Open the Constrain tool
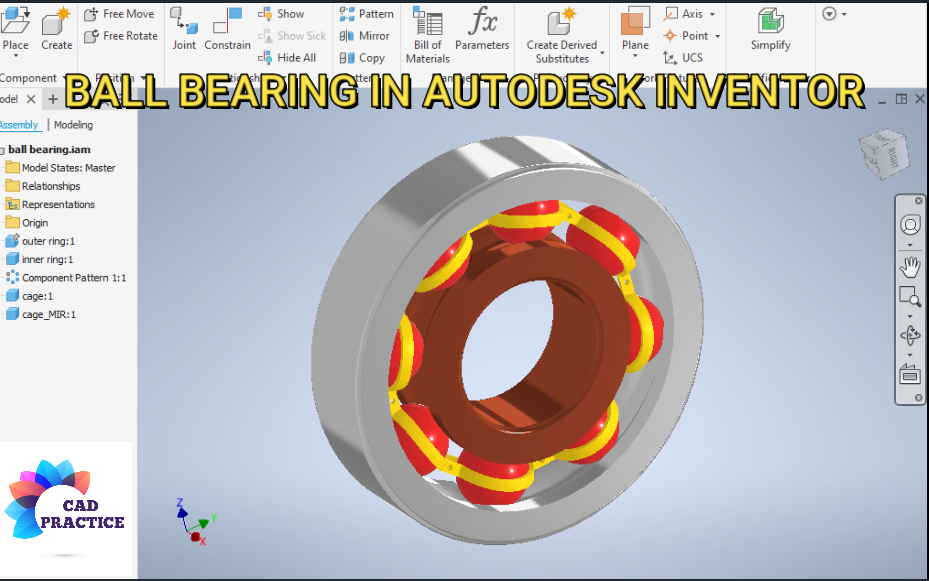 [x=228, y=28]
